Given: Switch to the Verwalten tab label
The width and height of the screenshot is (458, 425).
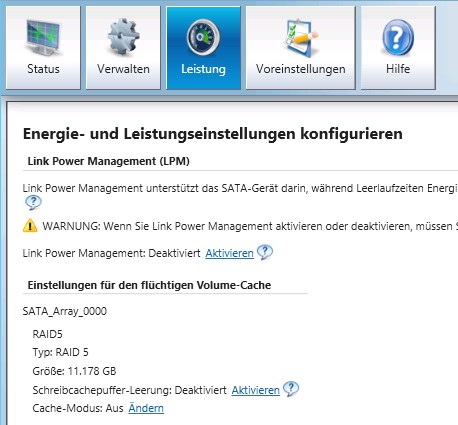Looking at the screenshot, I should (x=123, y=69).
